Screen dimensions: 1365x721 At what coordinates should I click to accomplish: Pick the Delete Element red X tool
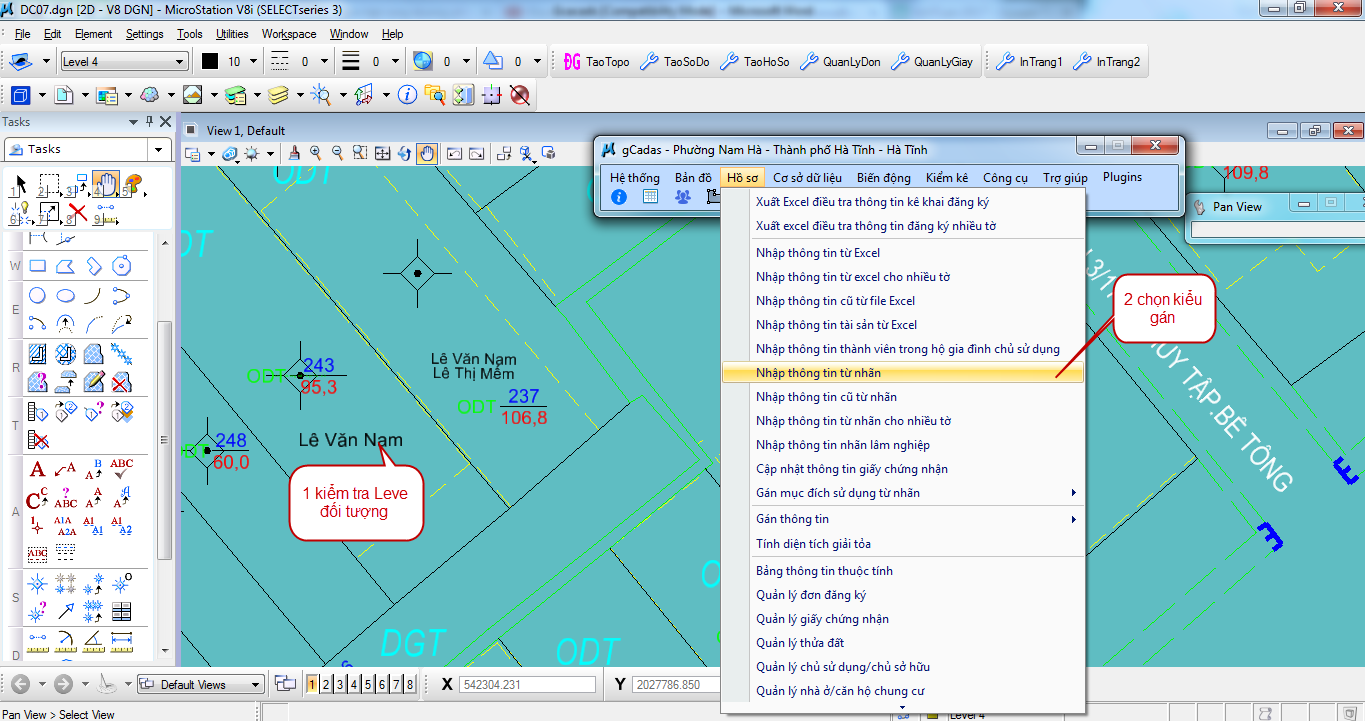click(x=77, y=212)
